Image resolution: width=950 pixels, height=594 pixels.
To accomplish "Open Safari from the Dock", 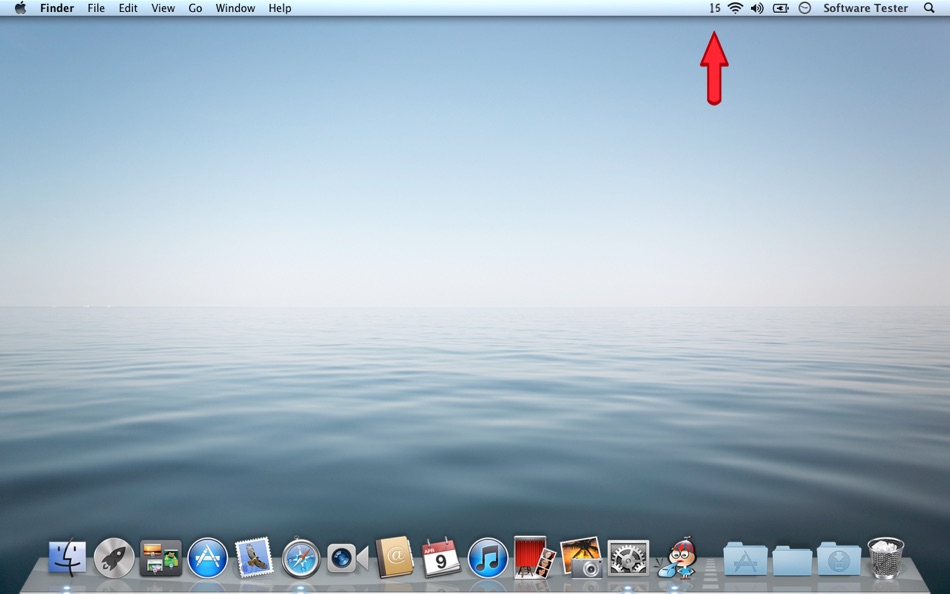I will [x=299, y=558].
